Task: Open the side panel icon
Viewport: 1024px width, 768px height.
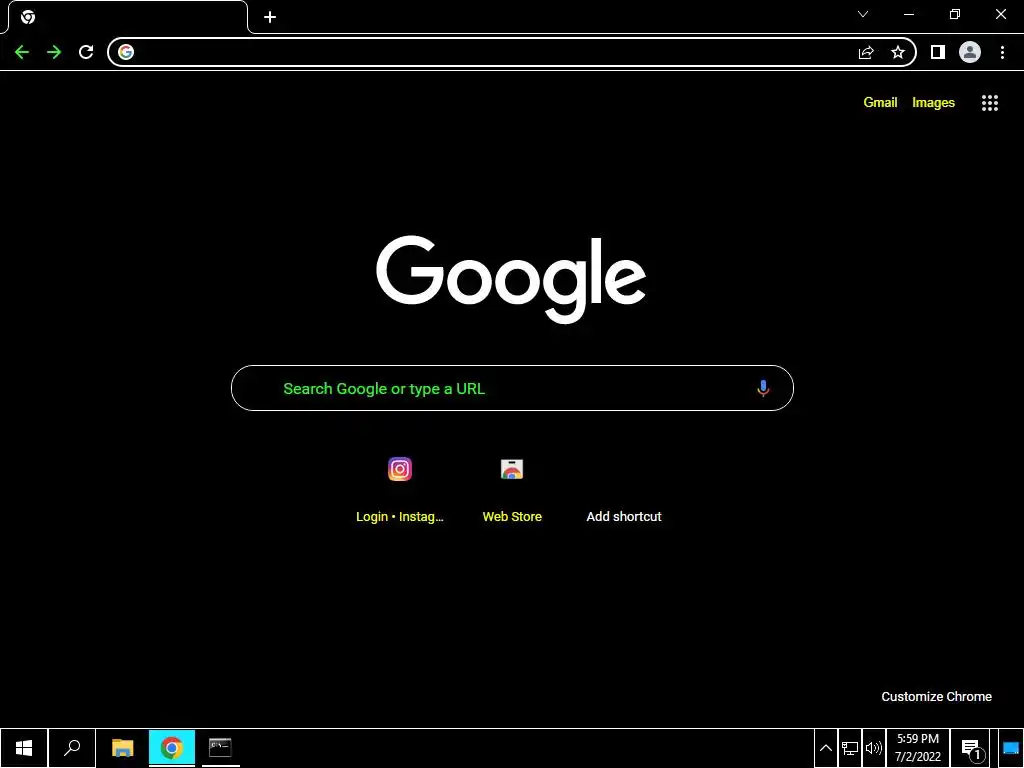Action: [938, 52]
